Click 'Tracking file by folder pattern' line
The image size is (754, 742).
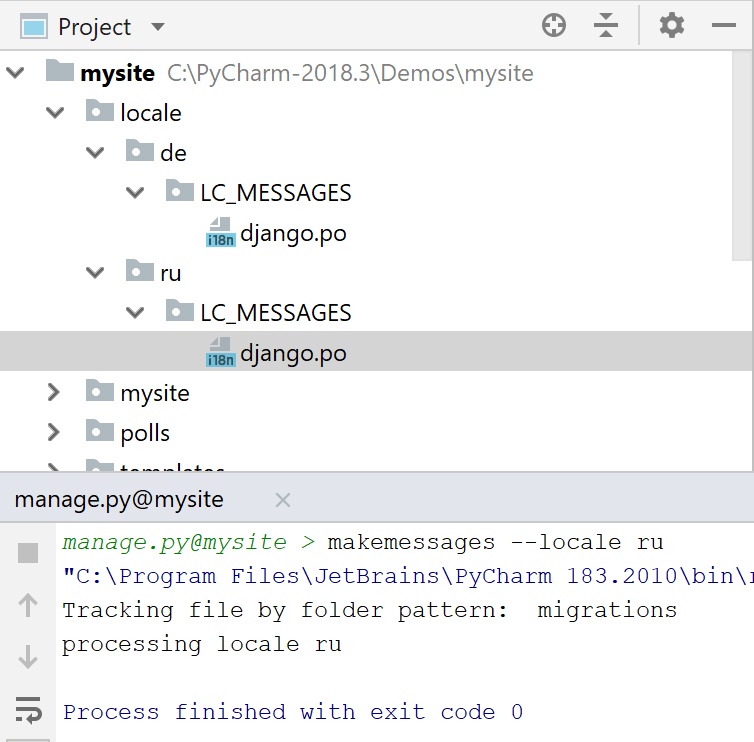coord(369,610)
